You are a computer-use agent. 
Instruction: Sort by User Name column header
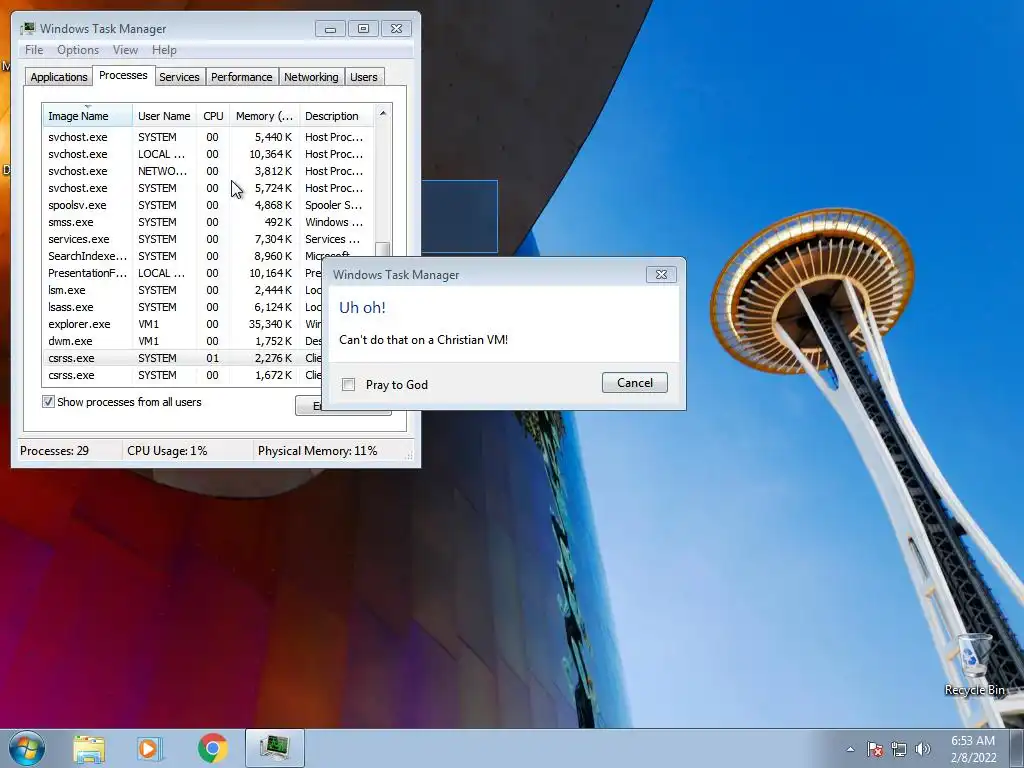tap(165, 116)
